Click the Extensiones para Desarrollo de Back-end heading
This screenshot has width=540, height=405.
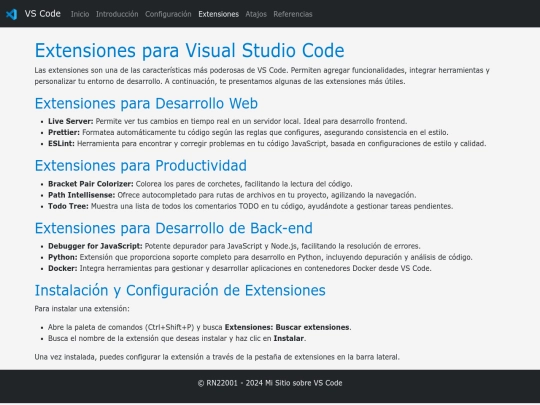[x=174, y=228]
